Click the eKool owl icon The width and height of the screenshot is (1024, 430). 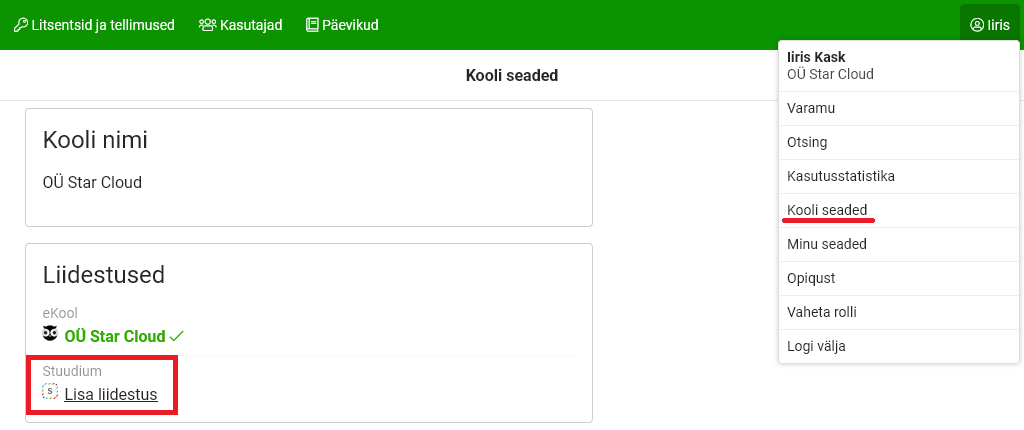tap(50, 334)
